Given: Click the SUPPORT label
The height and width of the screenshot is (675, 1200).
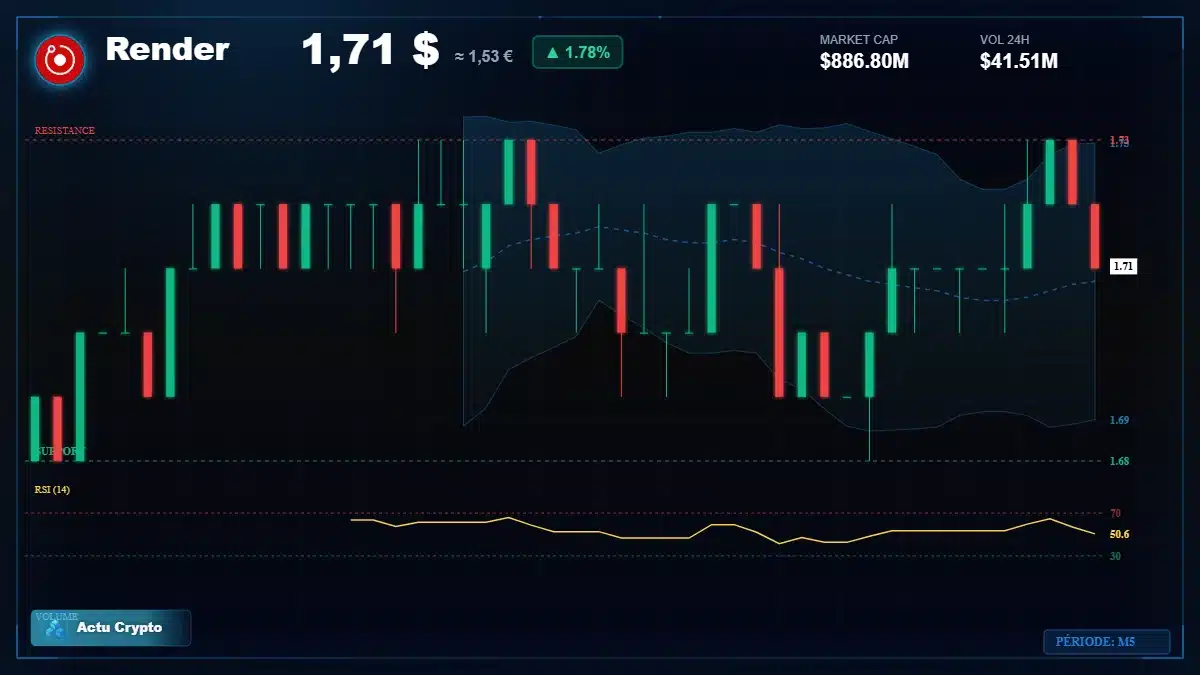Looking at the screenshot, I should coord(60,452).
